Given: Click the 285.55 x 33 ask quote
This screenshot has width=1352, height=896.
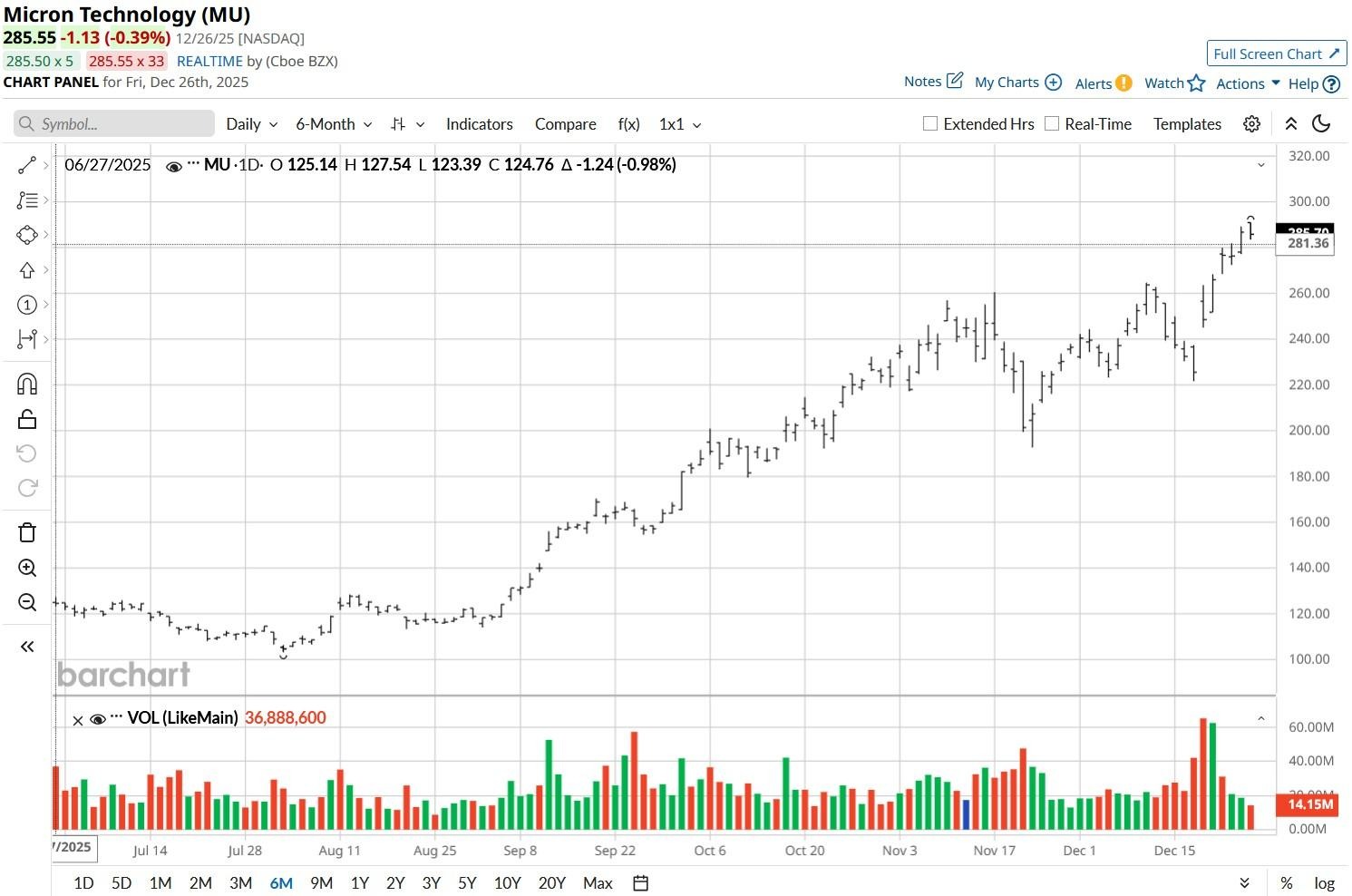Looking at the screenshot, I should 126,61.
